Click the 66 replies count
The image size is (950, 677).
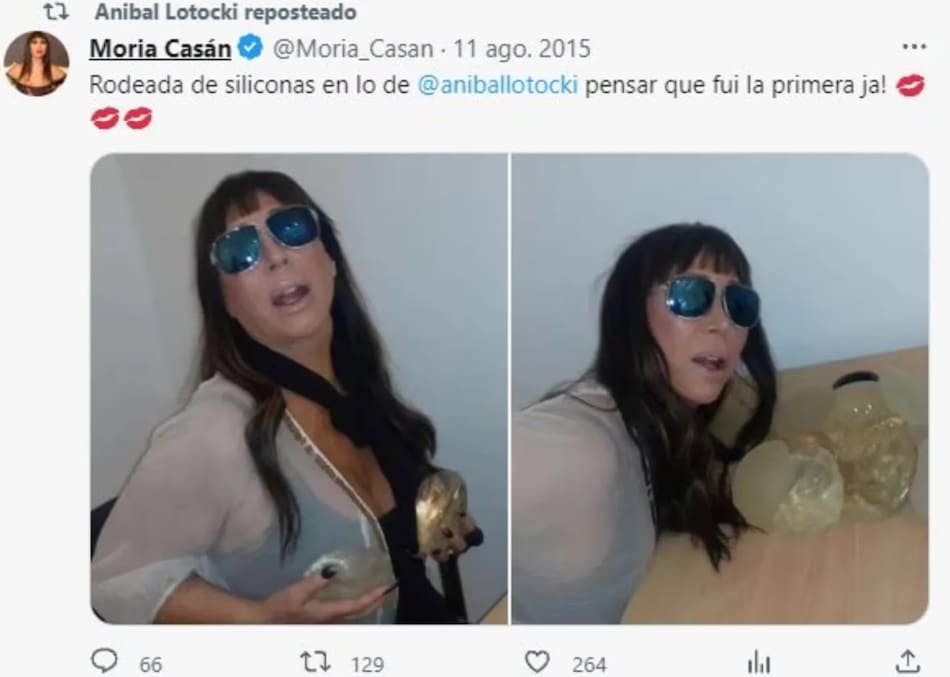click(151, 665)
